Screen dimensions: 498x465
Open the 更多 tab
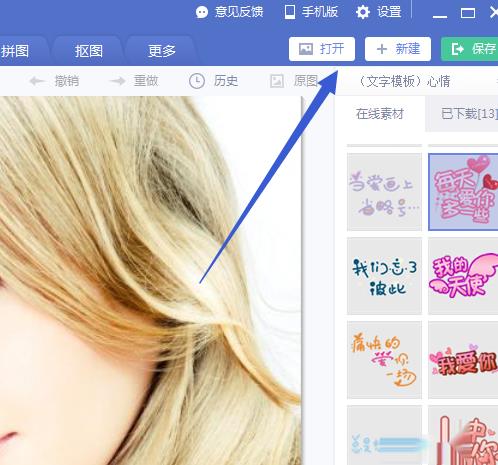(x=162, y=51)
